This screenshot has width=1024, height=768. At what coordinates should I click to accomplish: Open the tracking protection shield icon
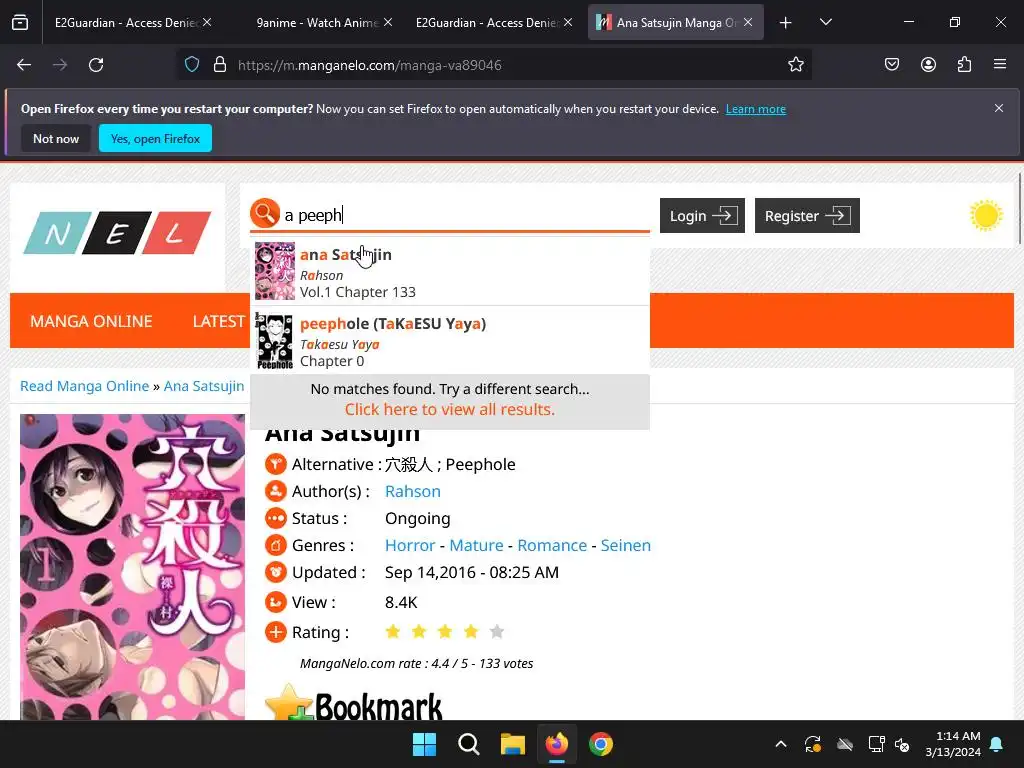point(192,65)
